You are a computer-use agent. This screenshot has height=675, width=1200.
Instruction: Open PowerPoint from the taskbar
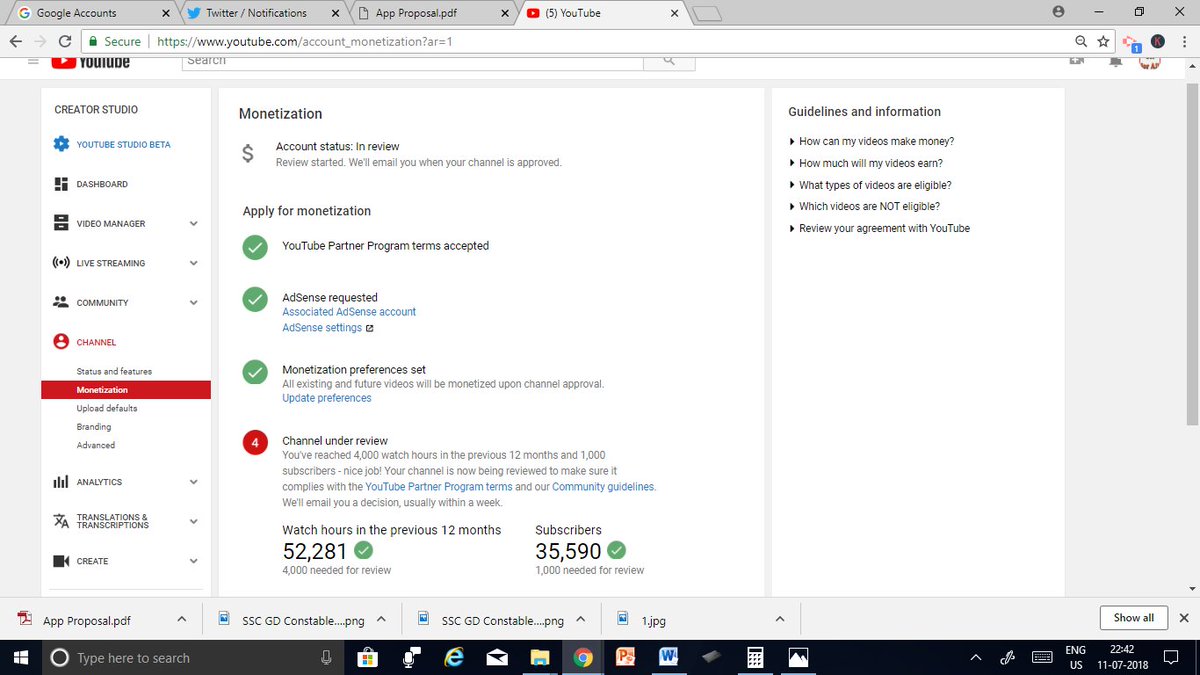pyautogui.click(x=626, y=657)
